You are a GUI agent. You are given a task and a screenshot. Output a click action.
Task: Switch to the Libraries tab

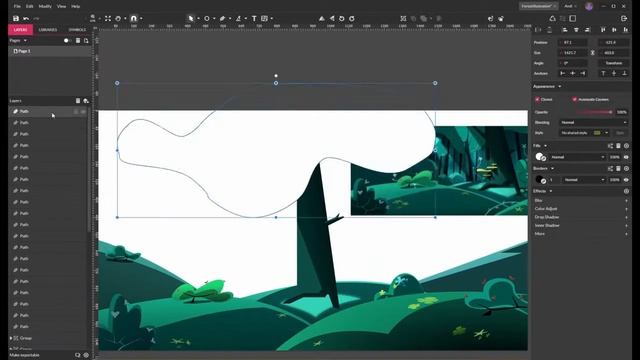coord(48,30)
